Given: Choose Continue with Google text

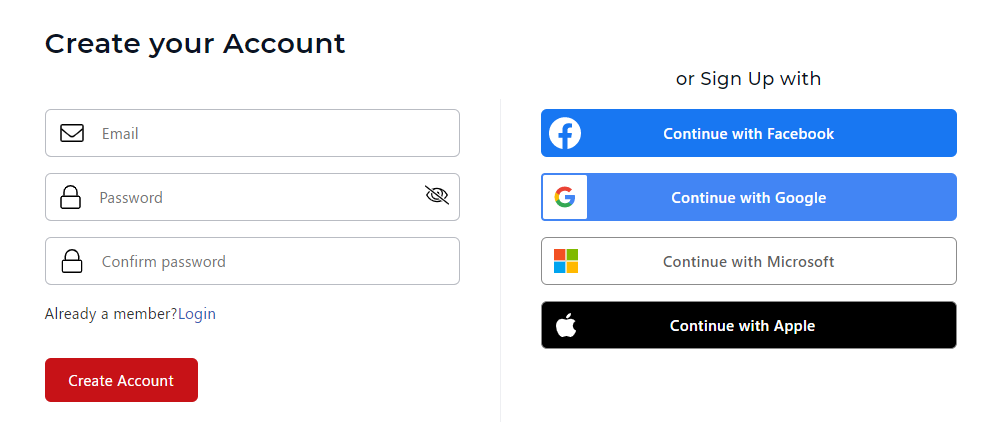Looking at the screenshot, I should tap(748, 198).
